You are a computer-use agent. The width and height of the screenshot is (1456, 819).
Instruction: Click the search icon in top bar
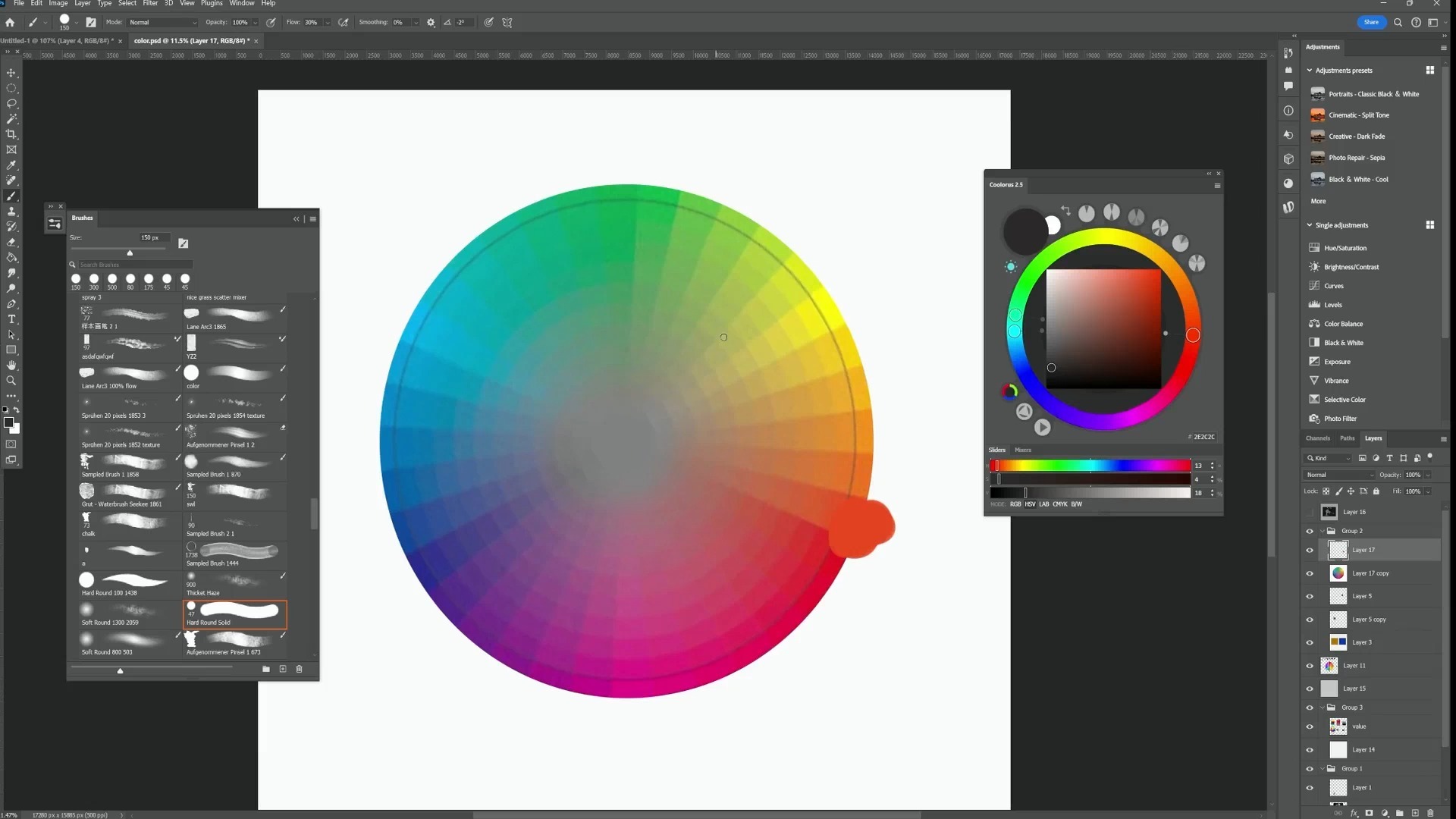[x=1398, y=23]
